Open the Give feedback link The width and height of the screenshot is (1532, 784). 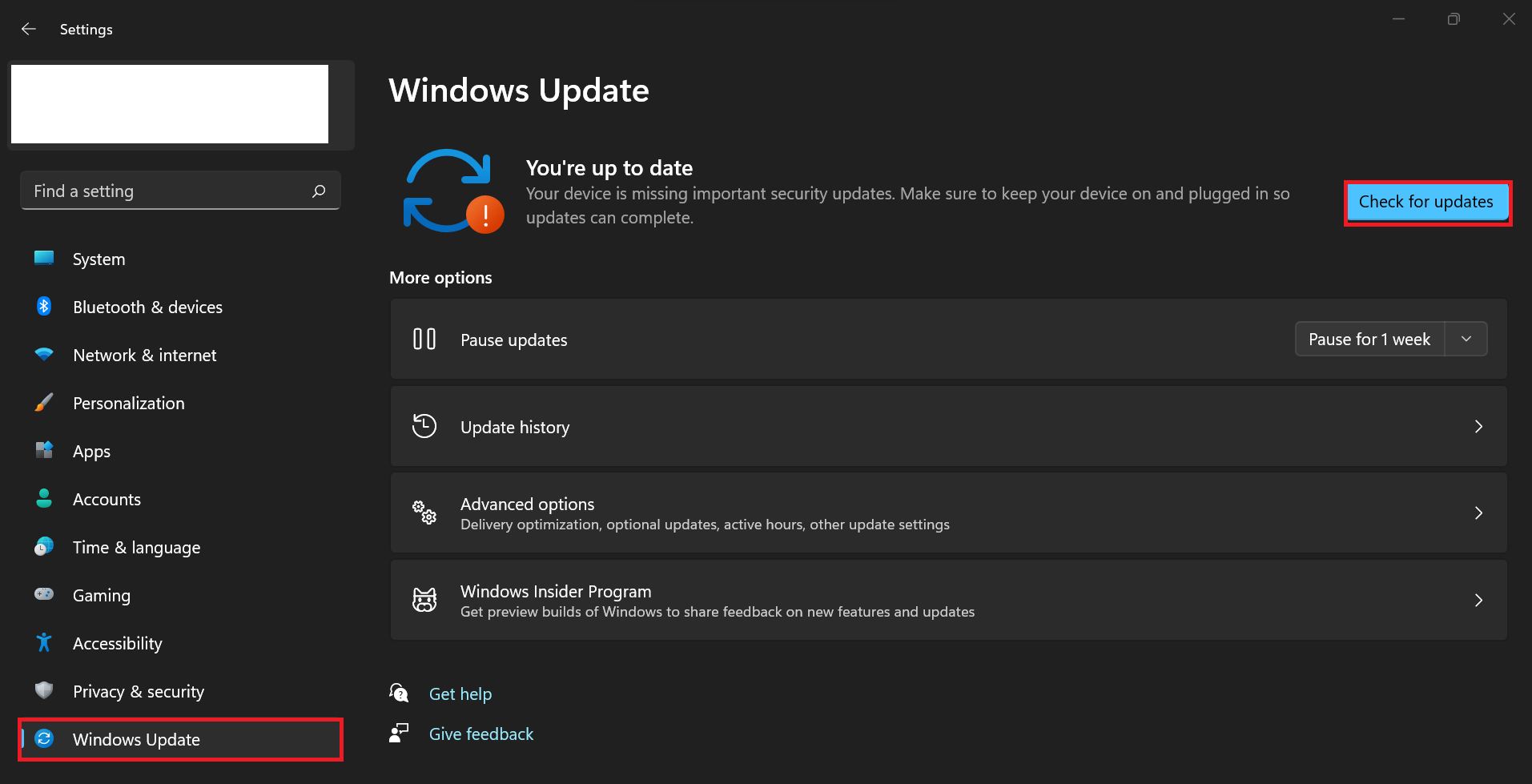tap(481, 734)
